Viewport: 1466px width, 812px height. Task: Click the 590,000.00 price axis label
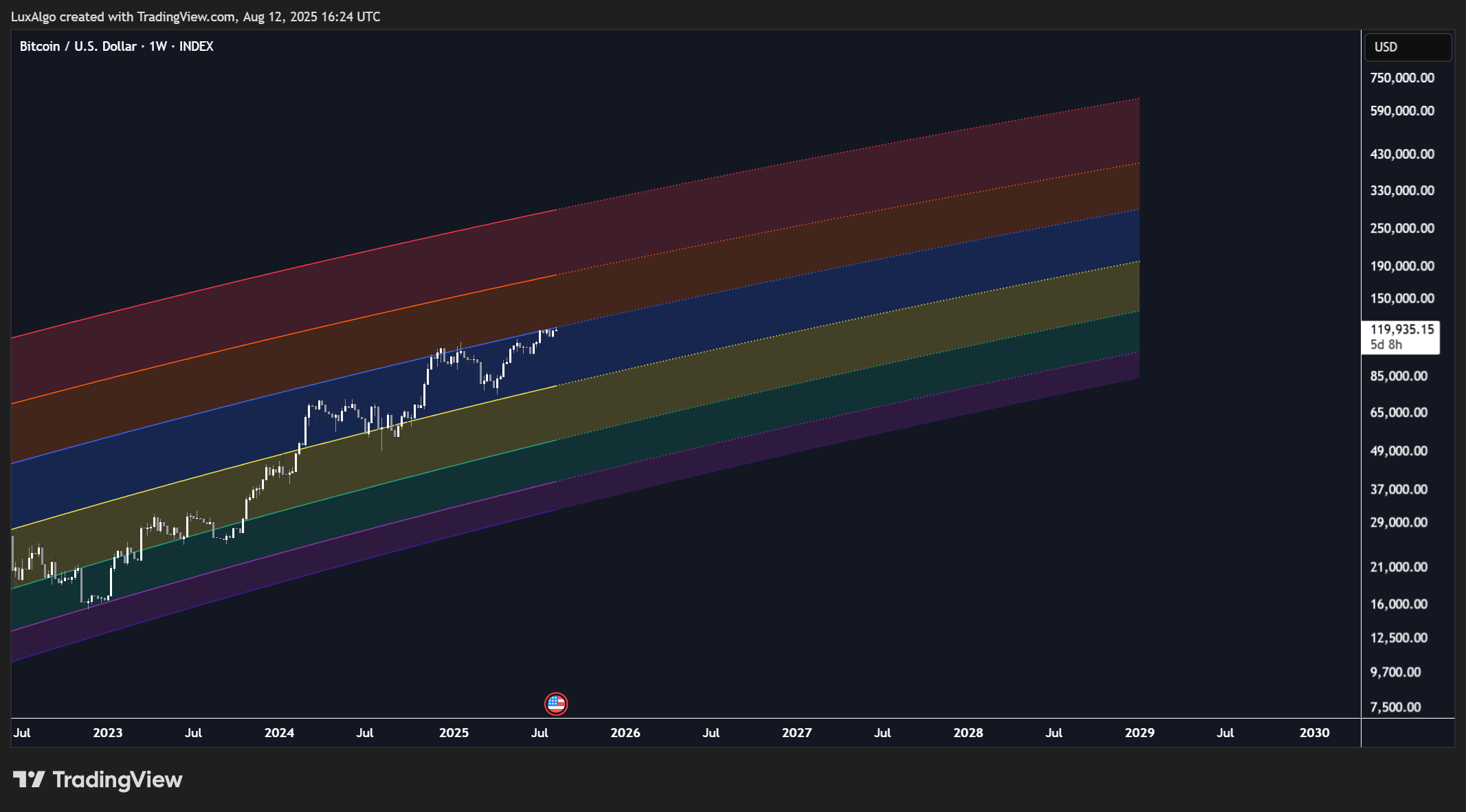point(1402,111)
